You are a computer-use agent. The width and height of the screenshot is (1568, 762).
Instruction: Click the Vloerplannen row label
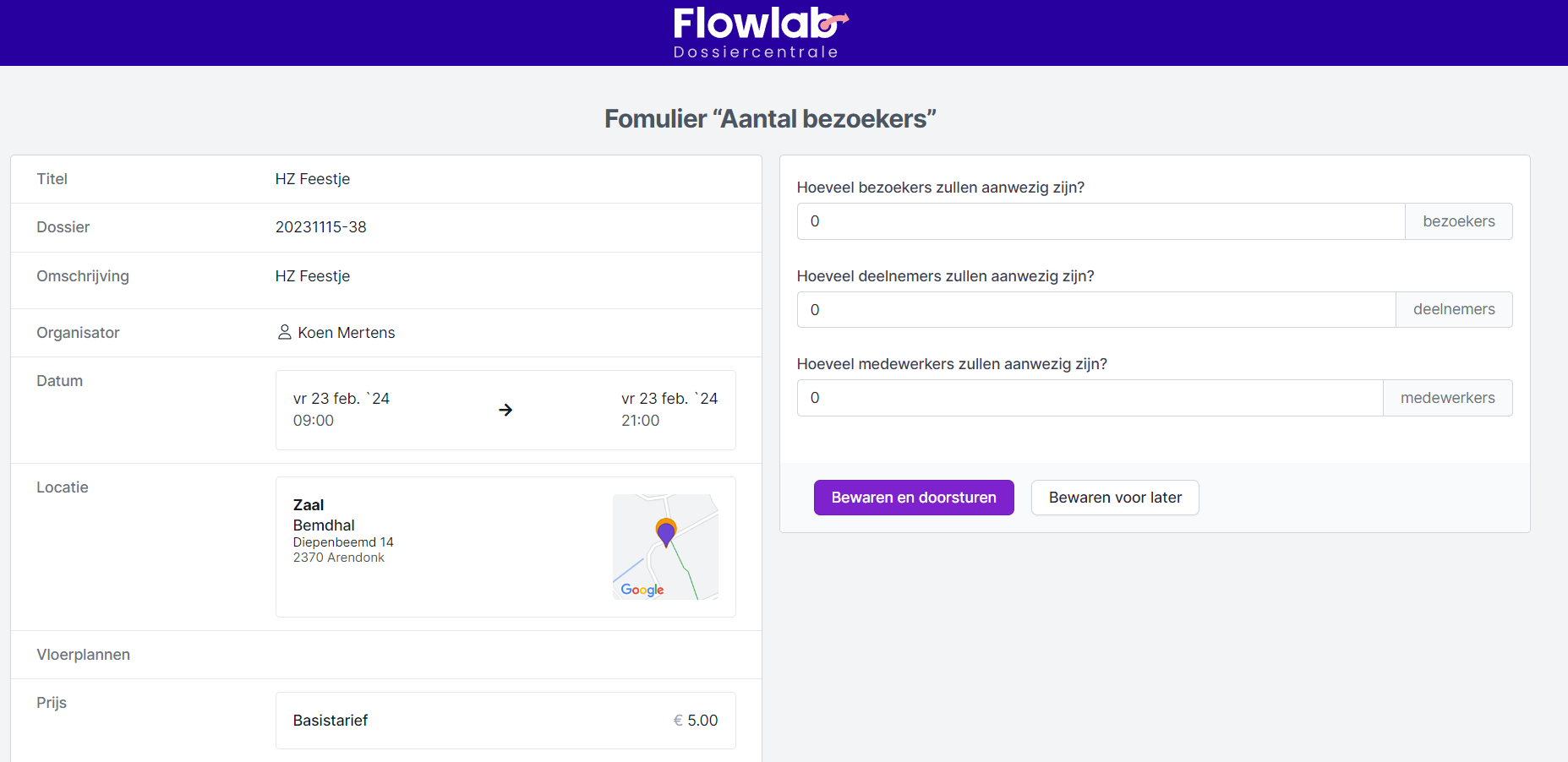83,655
